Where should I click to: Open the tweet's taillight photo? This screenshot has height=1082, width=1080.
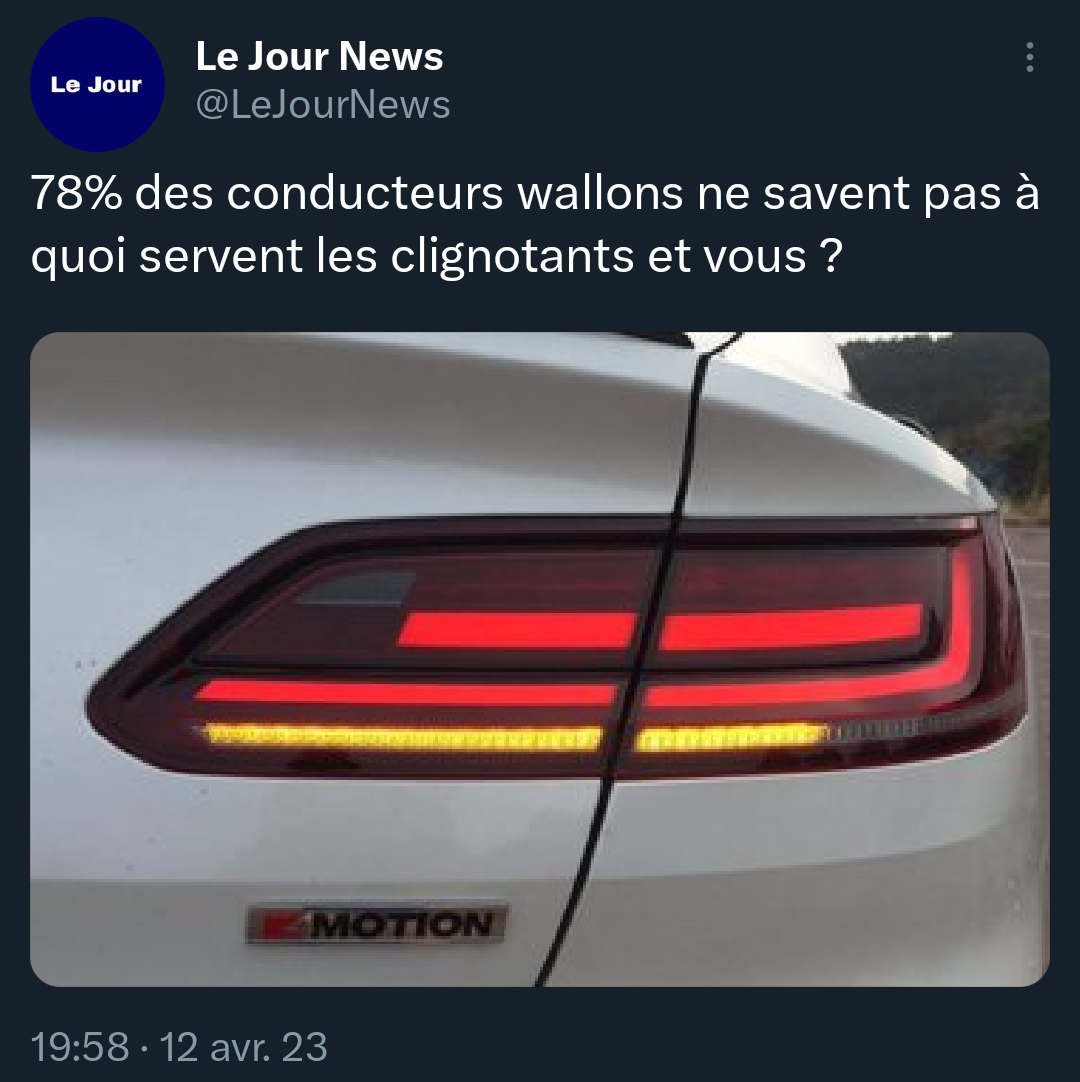point(540,659)
